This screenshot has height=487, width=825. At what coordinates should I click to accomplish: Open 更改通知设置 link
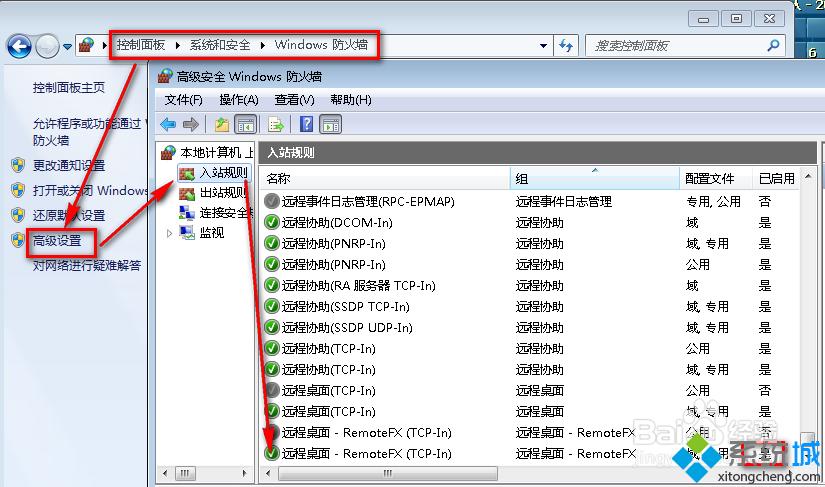69,165
